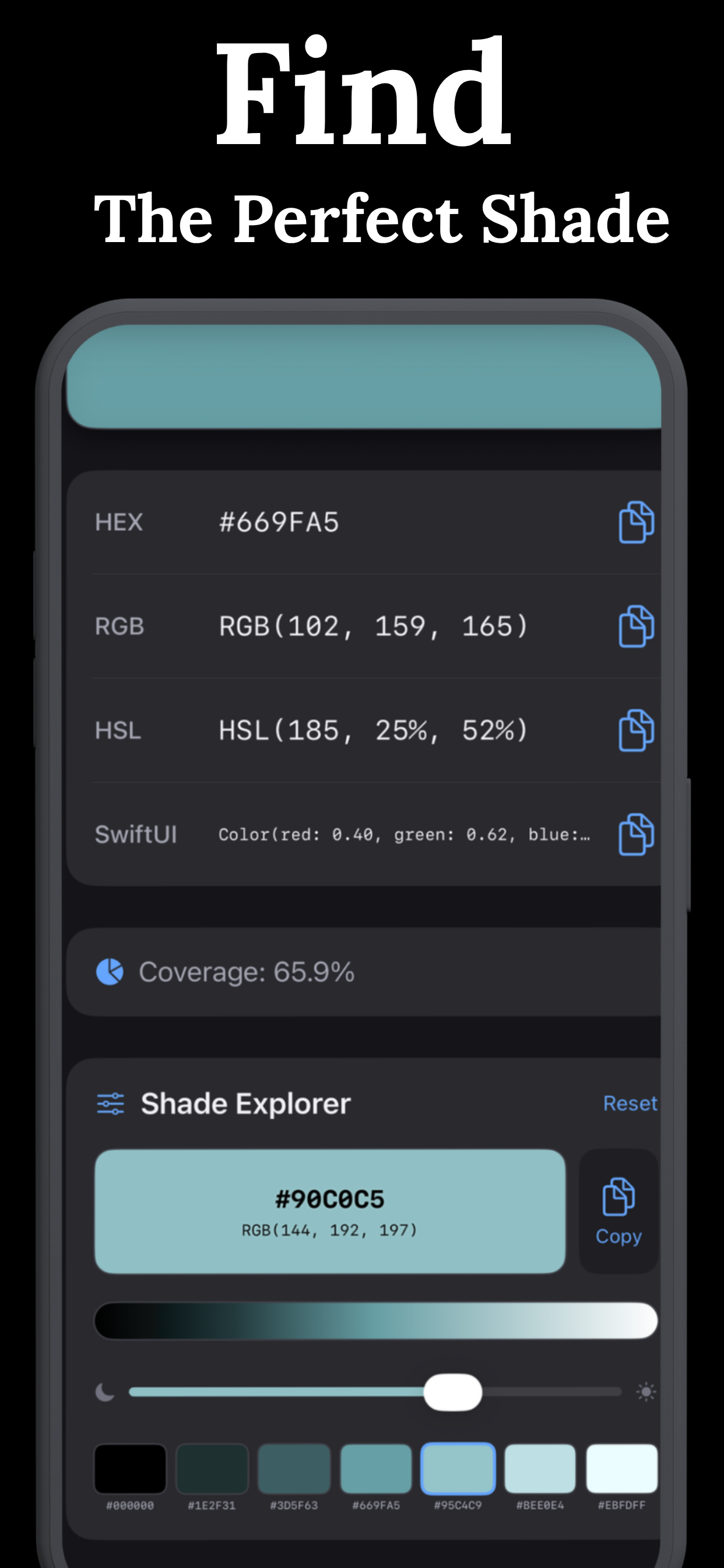Click the SwiftUI row label

pyautogui.click(x=136, y=835)
